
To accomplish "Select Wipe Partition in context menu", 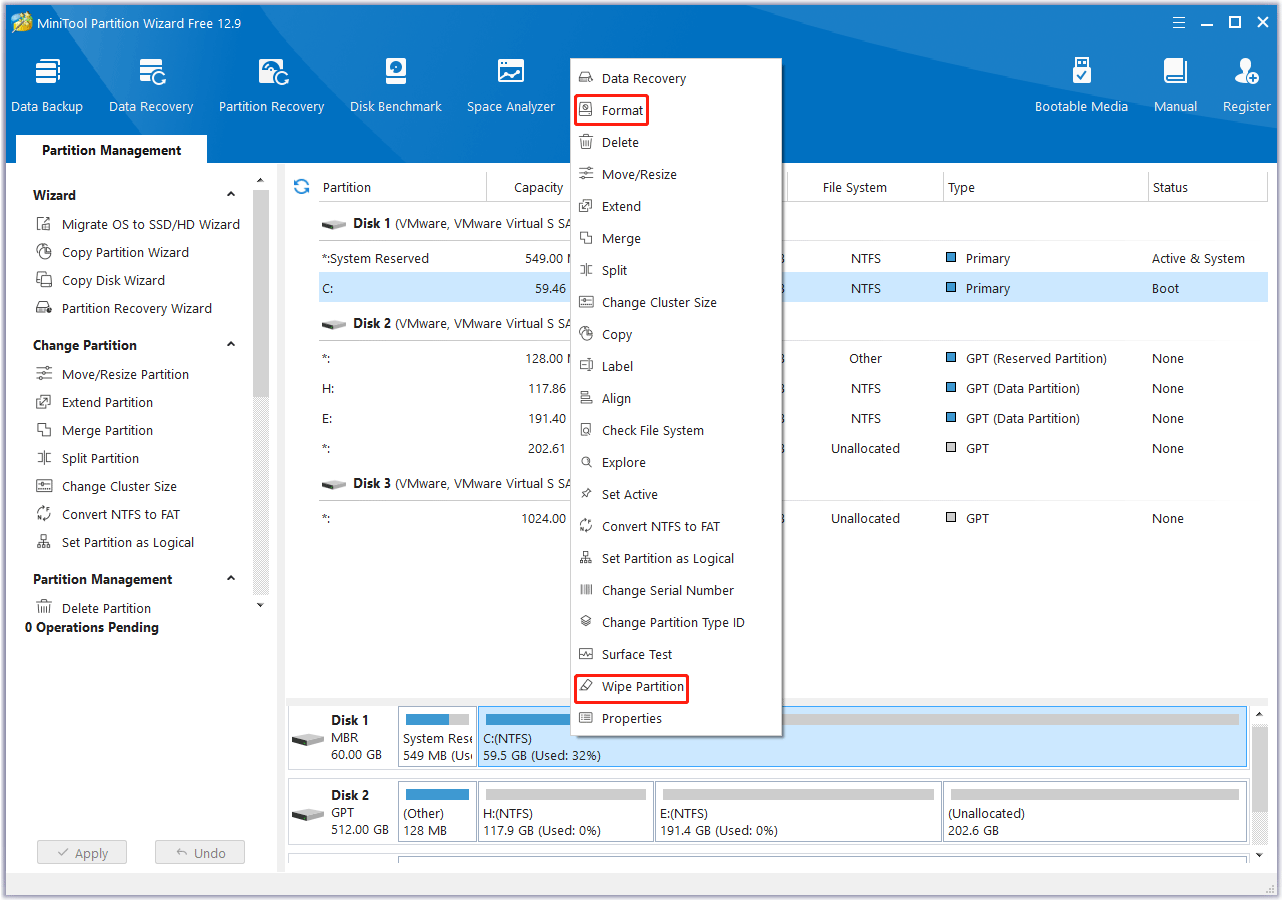I will click(642, 687).
